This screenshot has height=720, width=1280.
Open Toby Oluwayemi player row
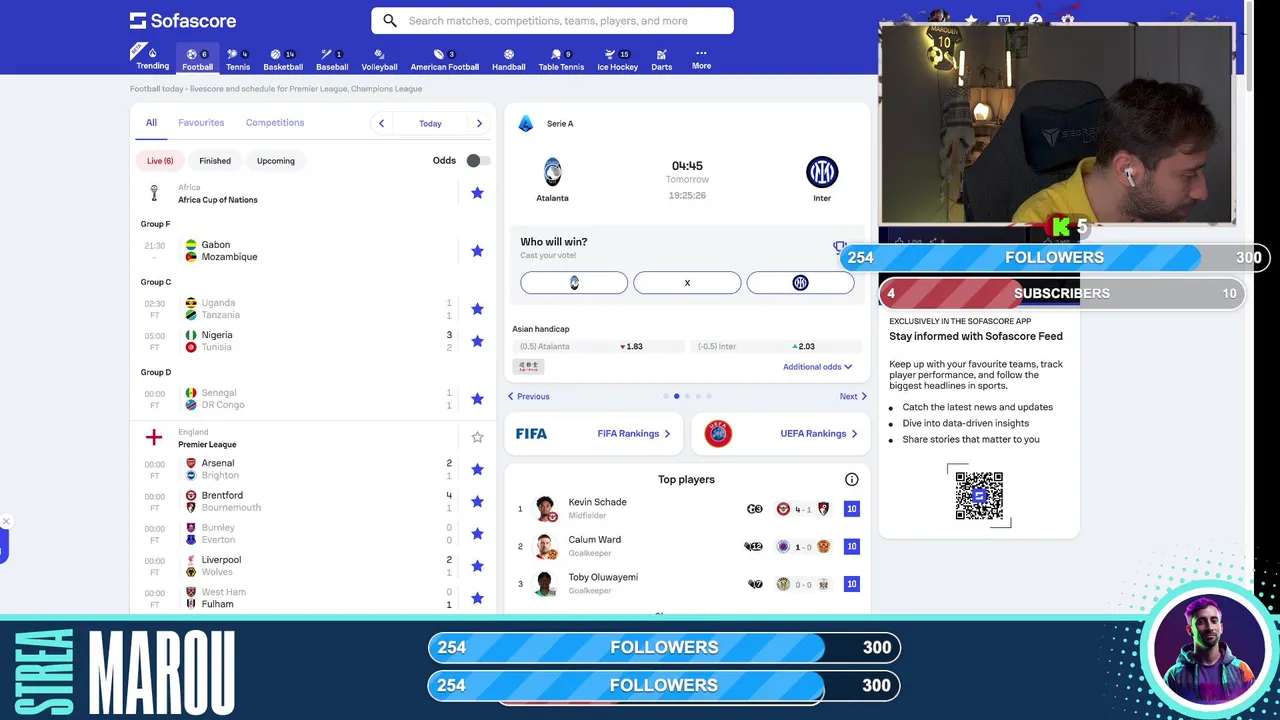pyautogui.click(x=687, y=584)
